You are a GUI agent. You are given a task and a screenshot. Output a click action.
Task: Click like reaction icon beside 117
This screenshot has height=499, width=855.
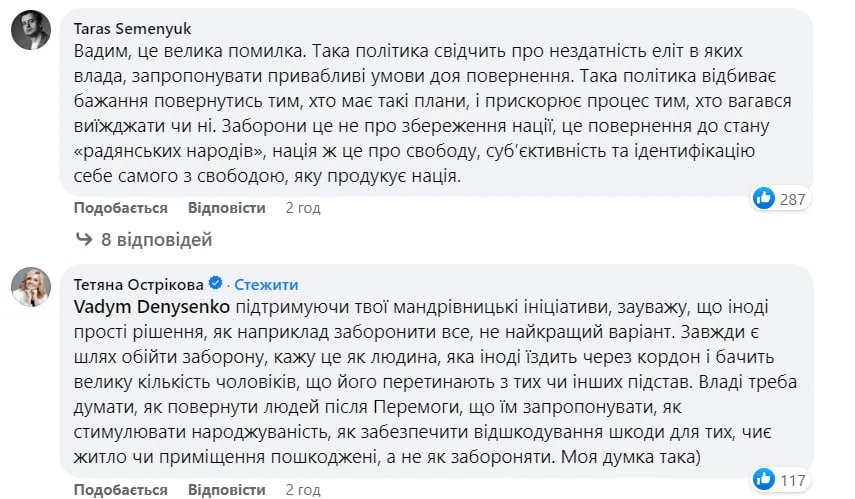[x=765, y=480]
